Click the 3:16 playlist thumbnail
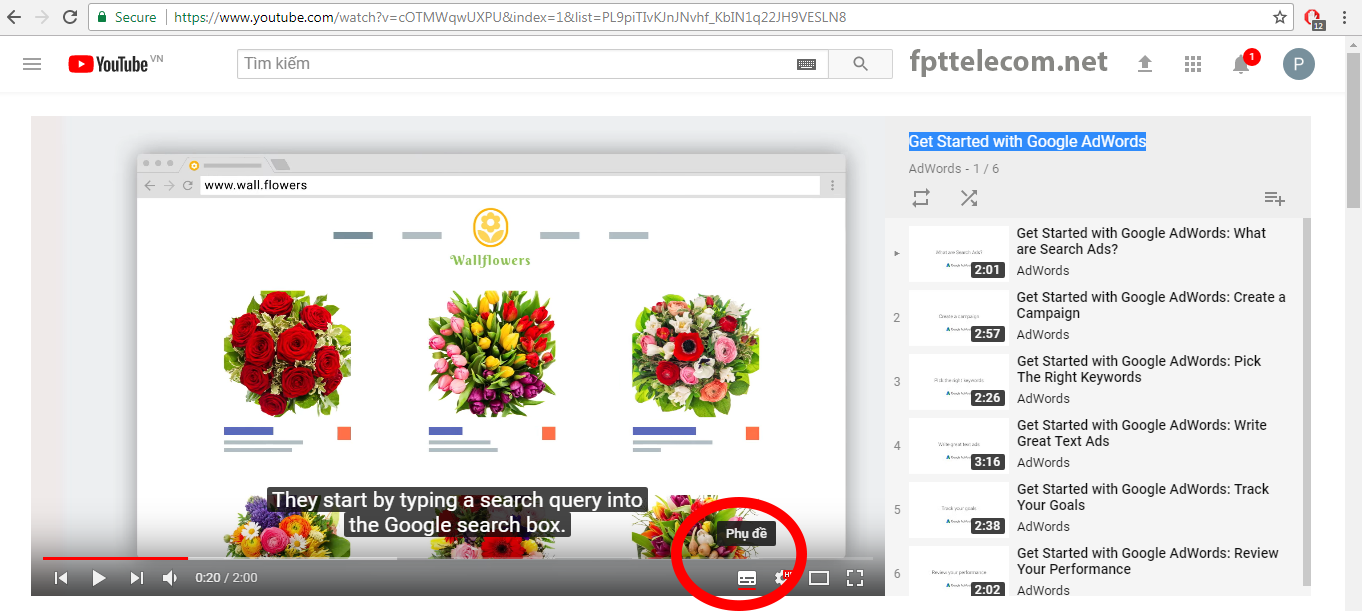 coord(958,446)
